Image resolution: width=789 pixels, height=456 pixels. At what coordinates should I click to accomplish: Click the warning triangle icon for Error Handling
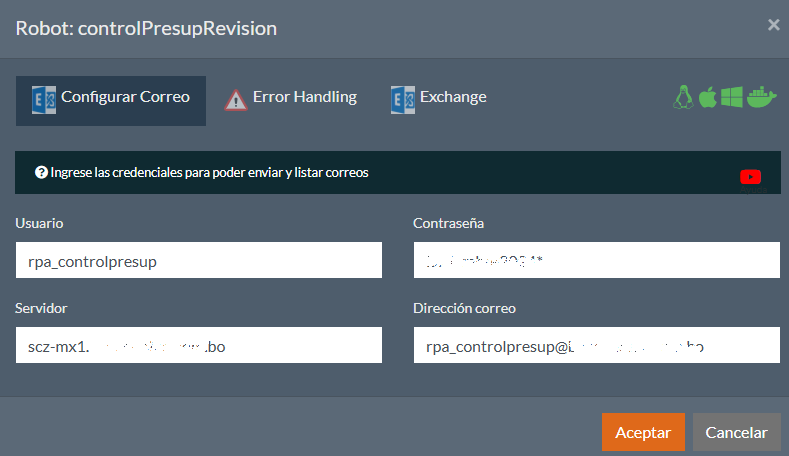(x=235, y=99)
